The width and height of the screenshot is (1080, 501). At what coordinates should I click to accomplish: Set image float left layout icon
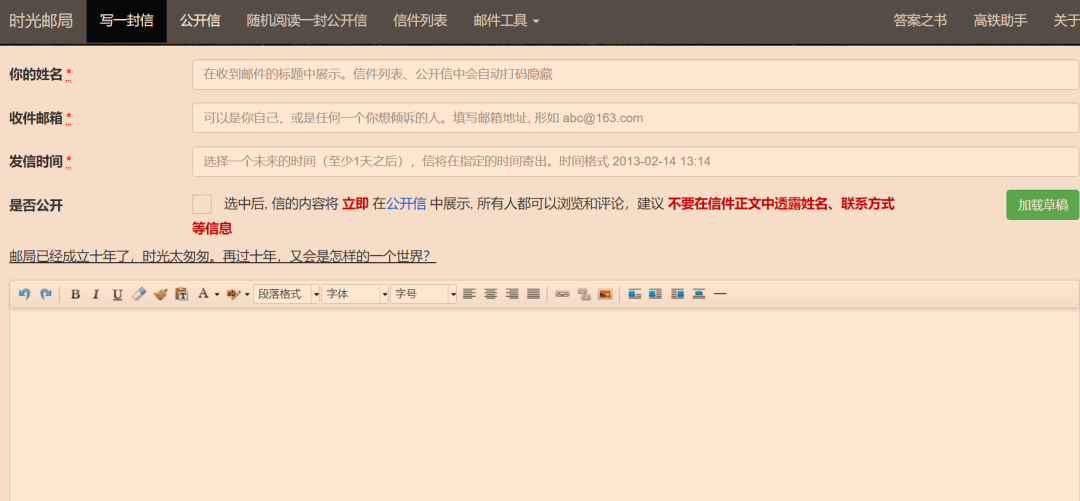pyautogui.click(x=635, y=294)
